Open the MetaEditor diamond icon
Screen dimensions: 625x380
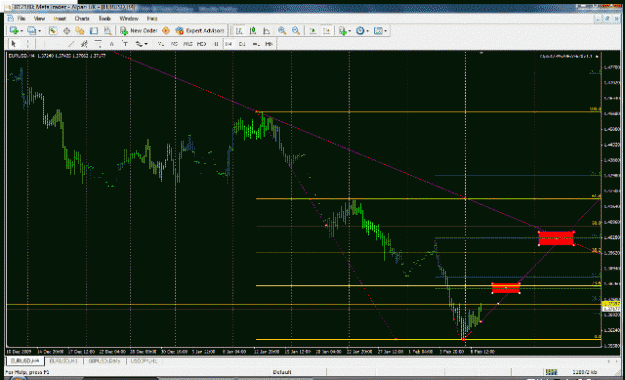(166, 30)
